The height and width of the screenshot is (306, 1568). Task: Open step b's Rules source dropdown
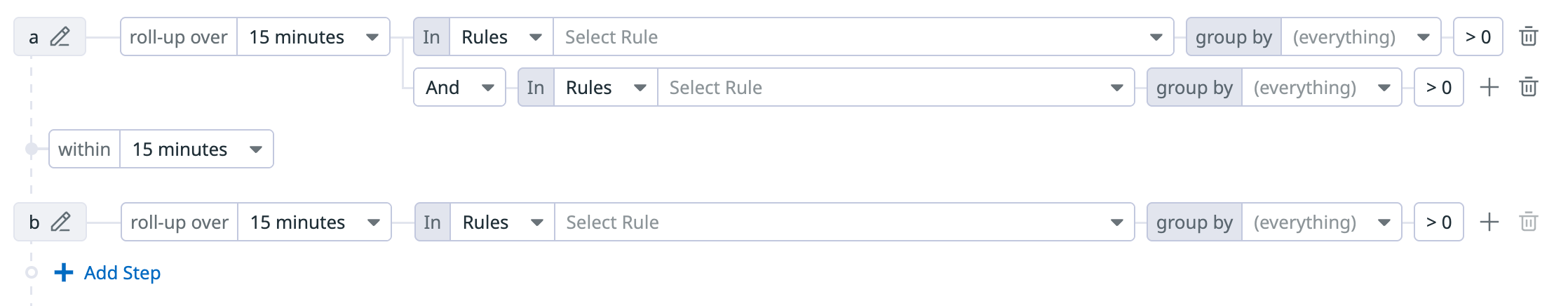pos(502,222)
